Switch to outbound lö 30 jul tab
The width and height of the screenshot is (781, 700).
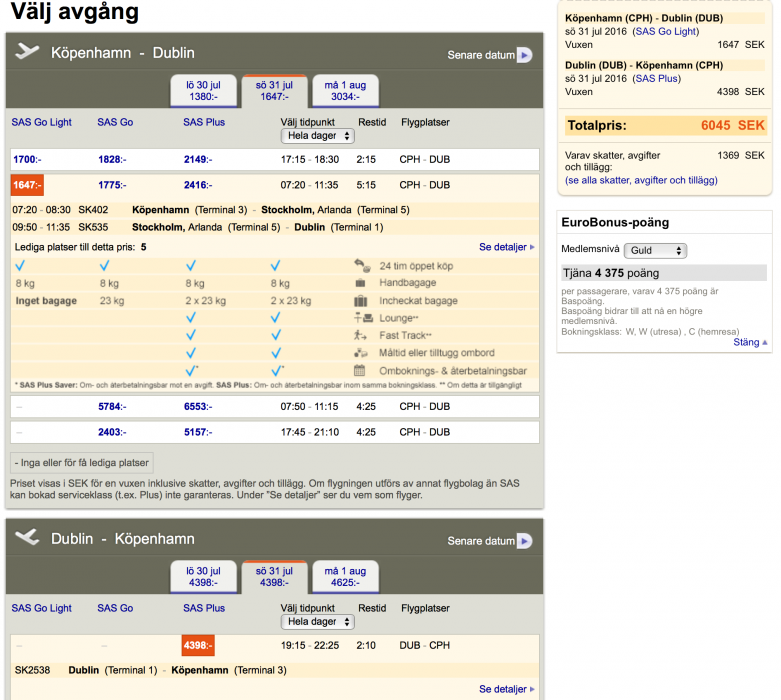tap(203, 91)
